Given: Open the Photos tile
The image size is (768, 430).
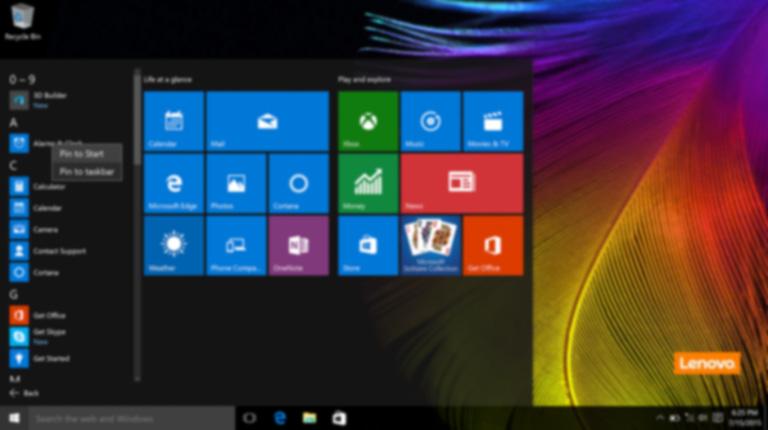Looking at the screenshot, I should (236, 183).
